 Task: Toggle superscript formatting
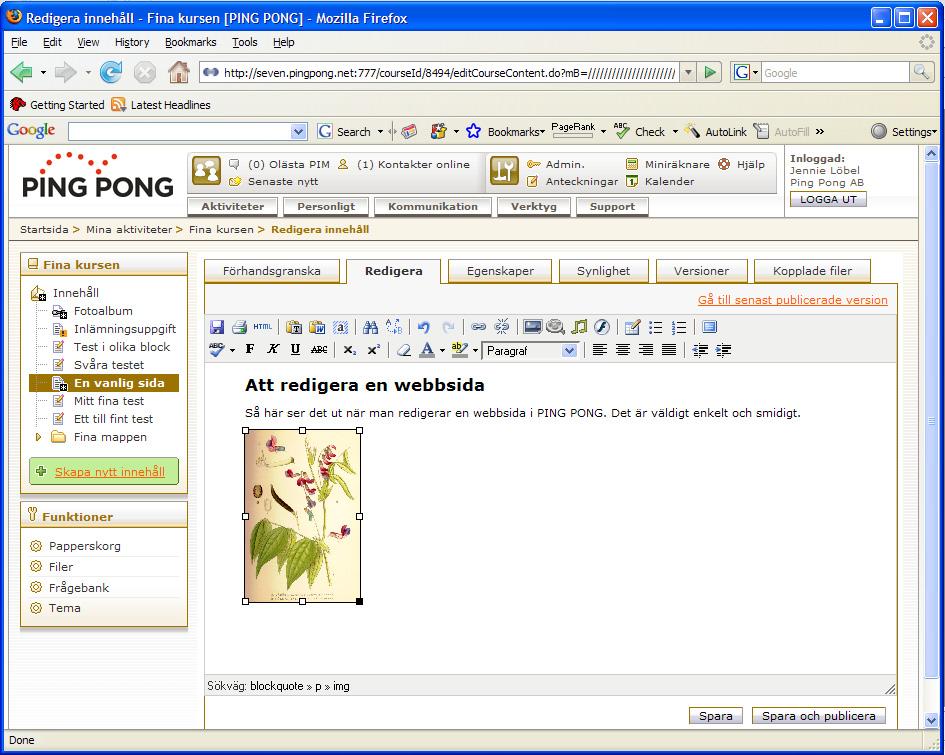click(374, 349)
